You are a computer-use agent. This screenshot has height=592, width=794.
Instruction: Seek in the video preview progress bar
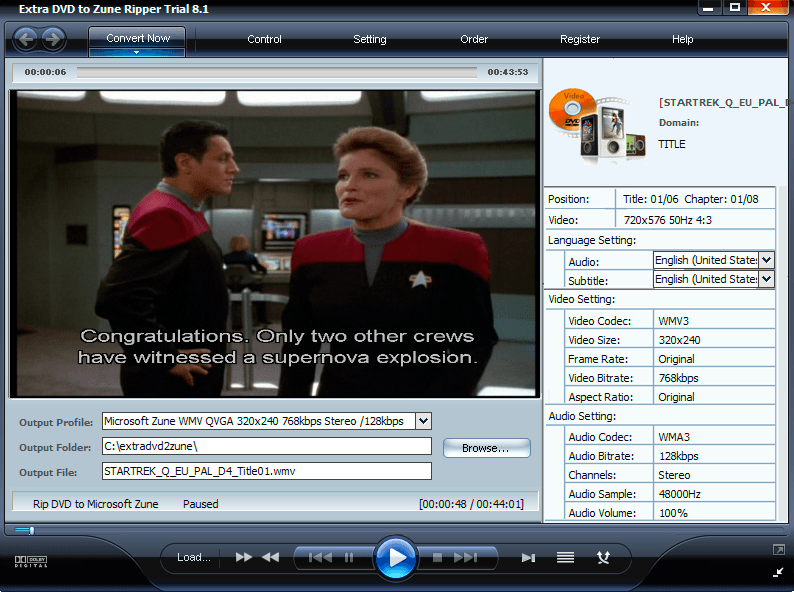pyautogui.click(x=276, y=72)
